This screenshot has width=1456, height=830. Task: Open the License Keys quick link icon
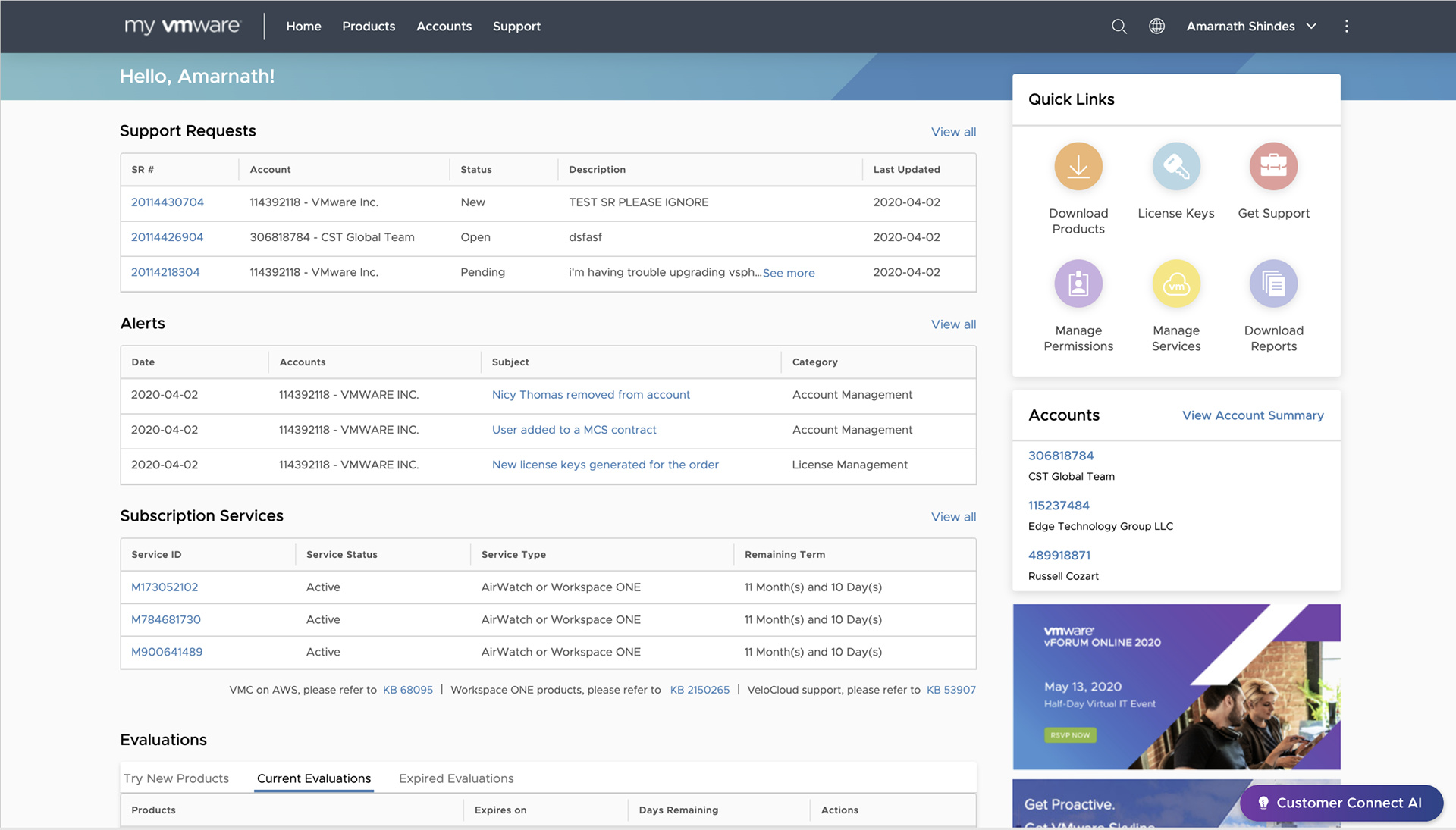pyautogui.click(x=1175, y=166)
